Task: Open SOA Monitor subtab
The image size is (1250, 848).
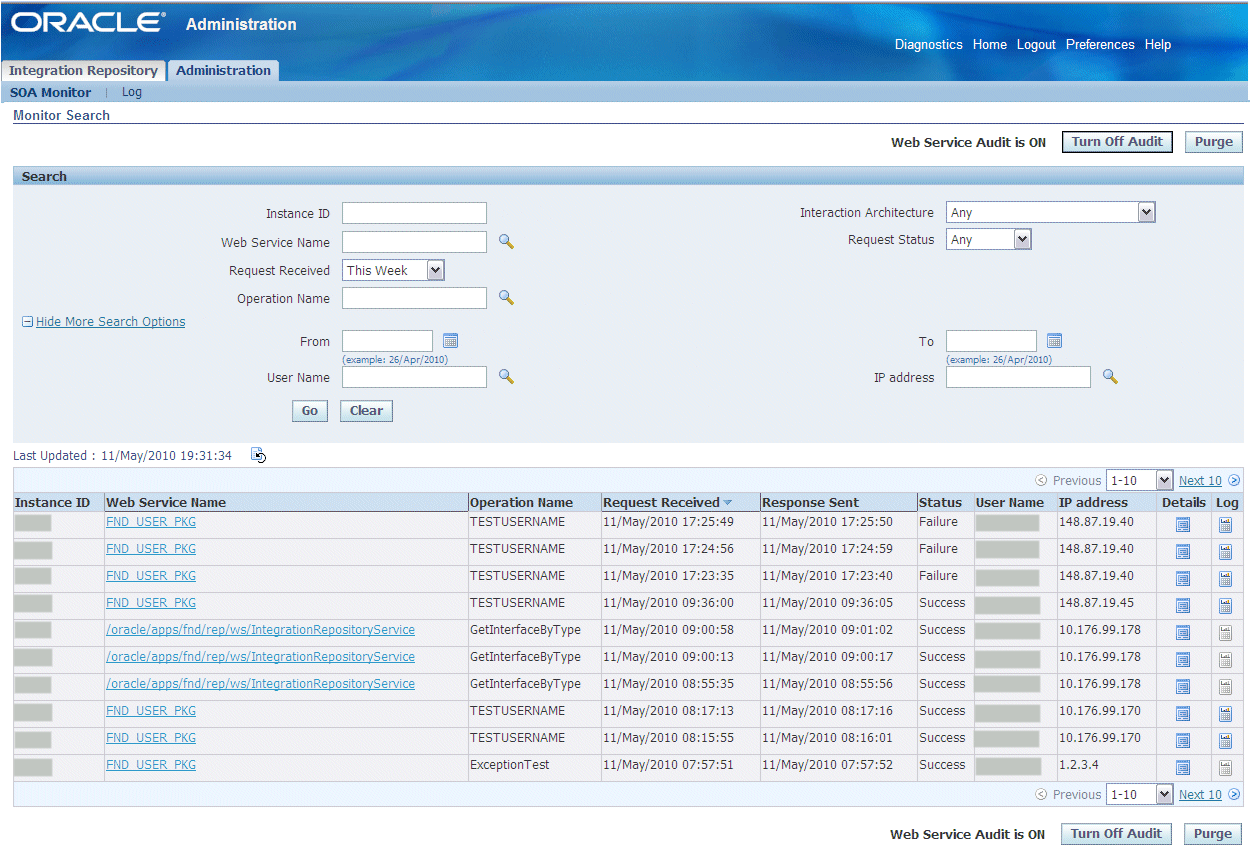Action: pyautogui.click(x=50, y=92)
